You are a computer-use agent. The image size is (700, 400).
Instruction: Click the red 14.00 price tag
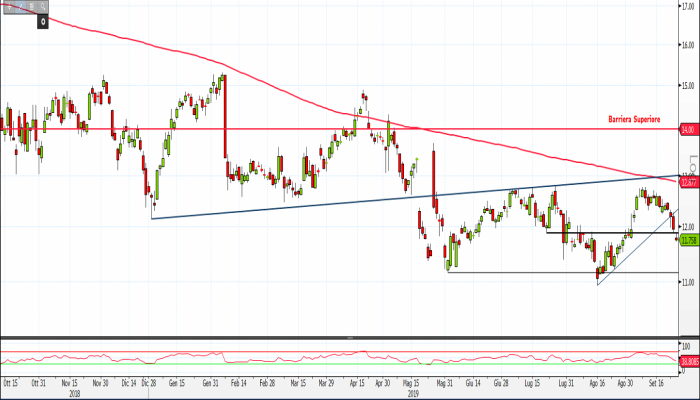pyautogui.click(x=688, y=130)
